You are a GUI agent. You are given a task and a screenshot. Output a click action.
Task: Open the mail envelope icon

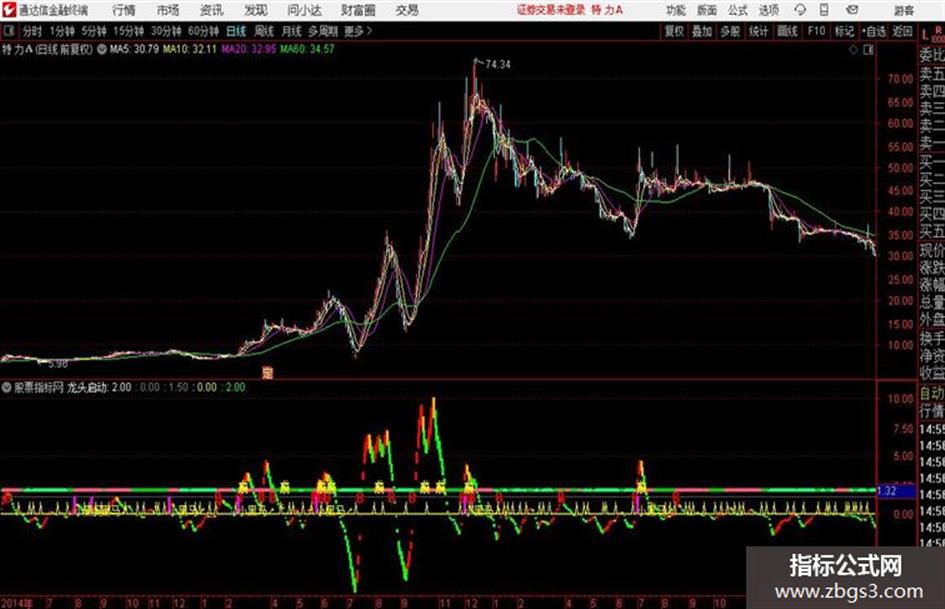click(852, 10)
